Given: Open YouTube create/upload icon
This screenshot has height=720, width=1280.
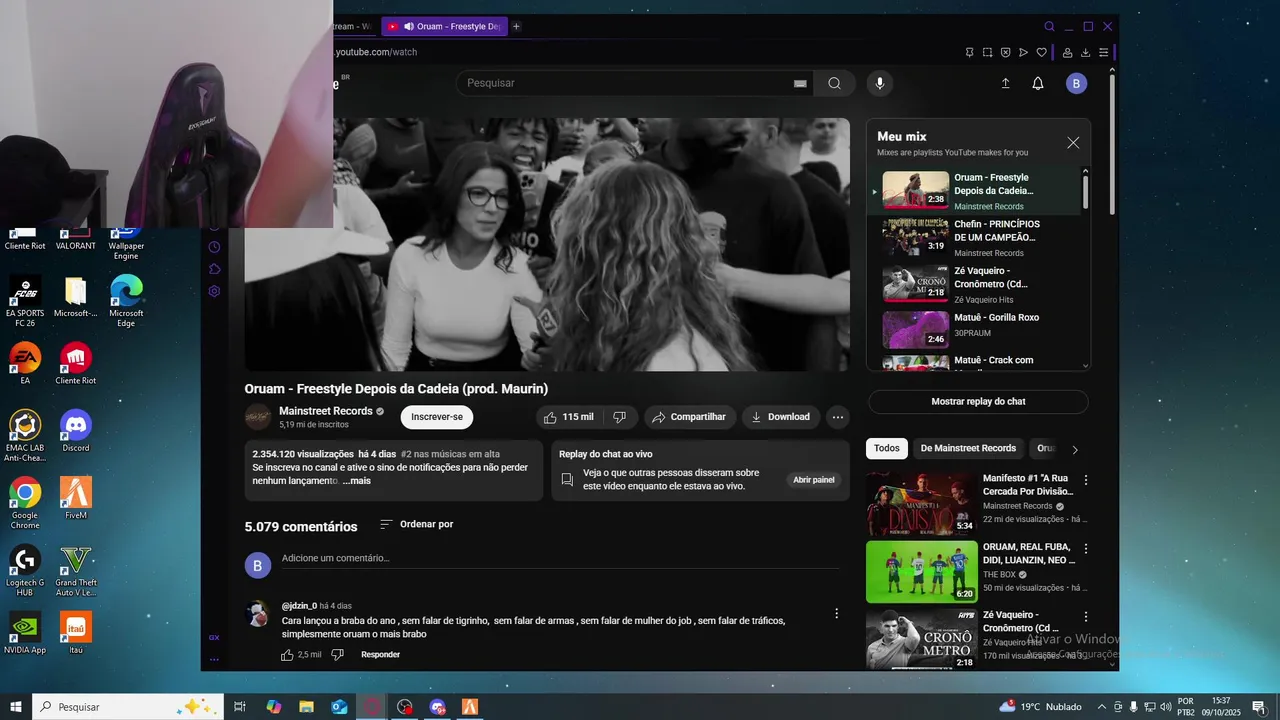Looking at the screenshot, I should tap(1006, 83).
